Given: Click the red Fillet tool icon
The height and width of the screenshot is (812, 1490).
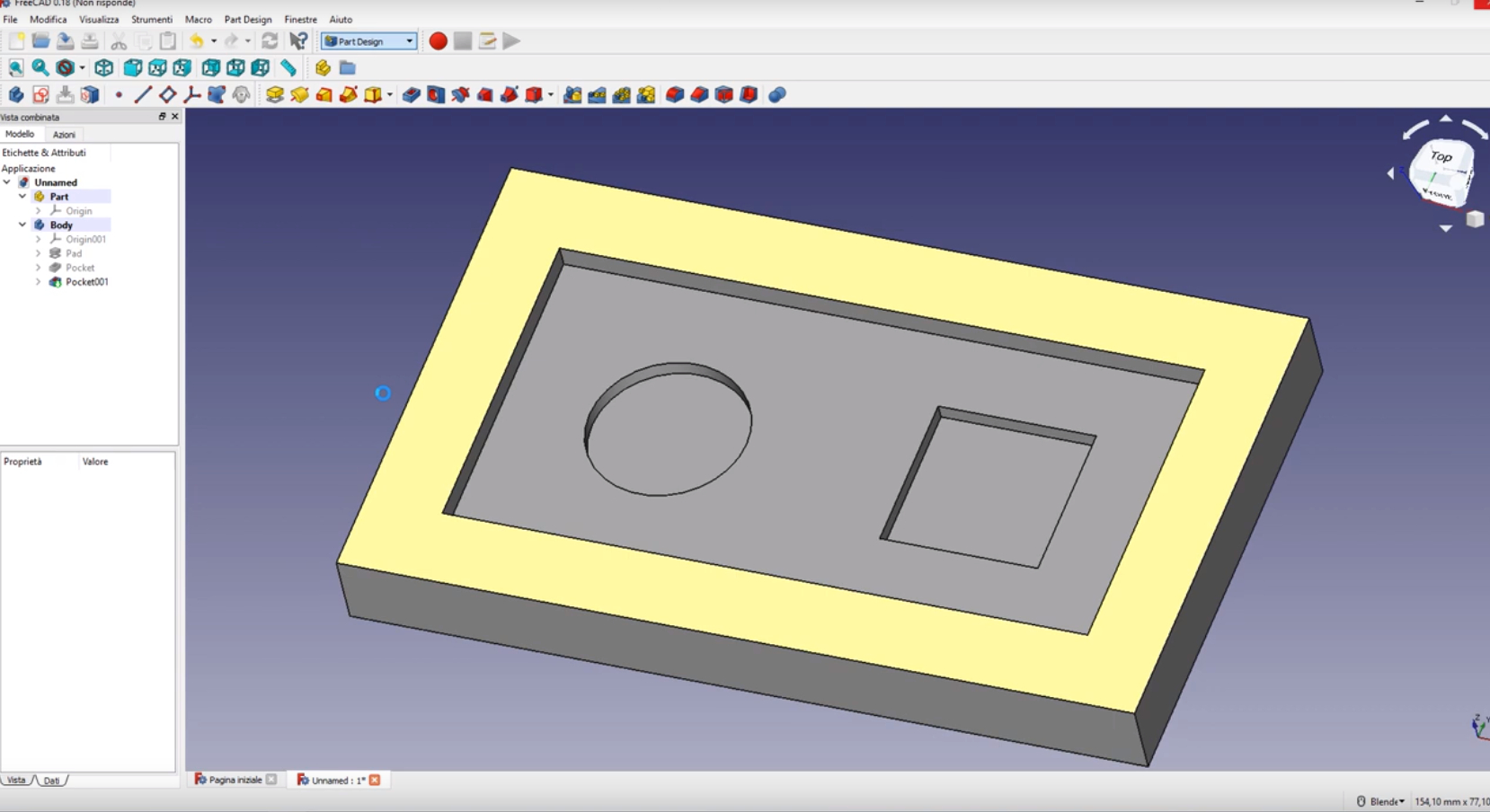Looking at the screenshot, I should pos(675,95).
